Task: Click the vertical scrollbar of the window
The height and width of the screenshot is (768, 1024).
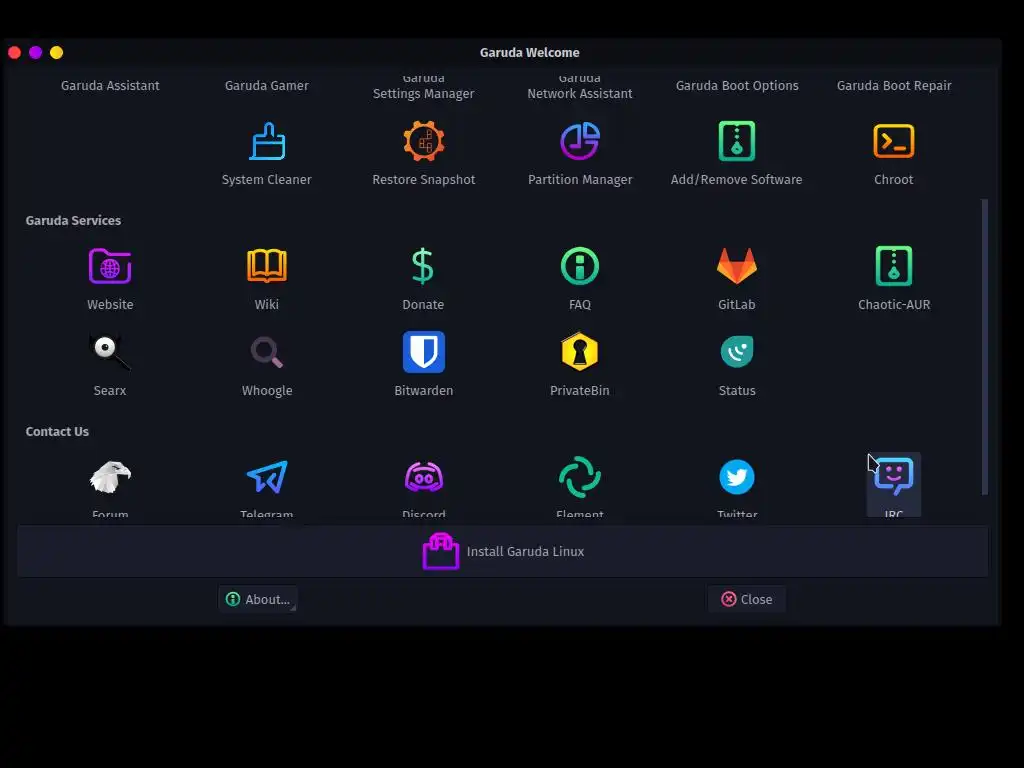Action: point(985,346)
